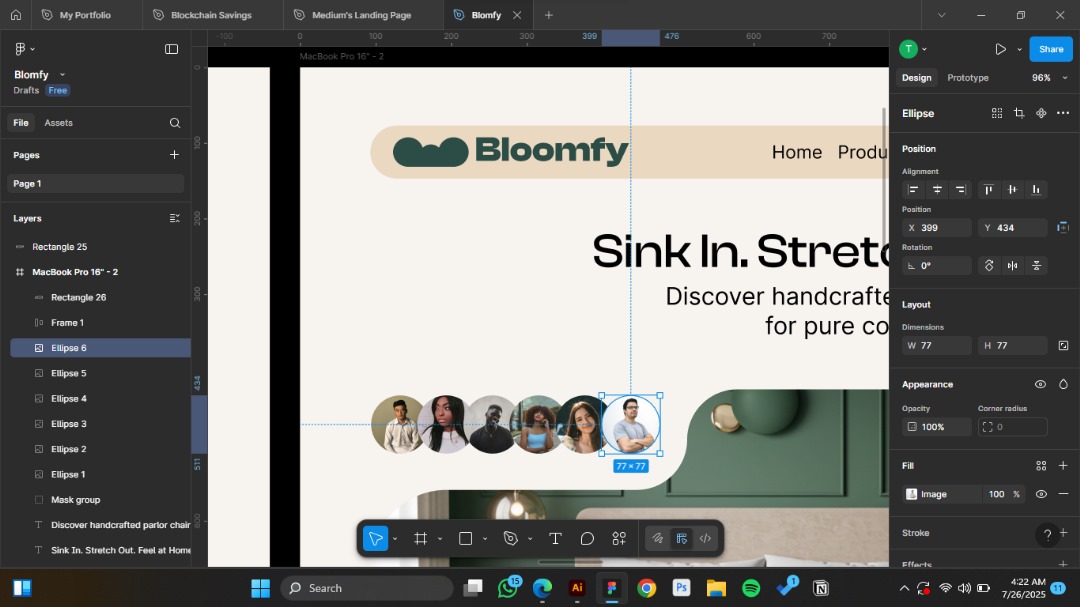Align the selection right
Image resolution: width=1080 pixels, height=607 pixels.
click(x=960, y=189)
